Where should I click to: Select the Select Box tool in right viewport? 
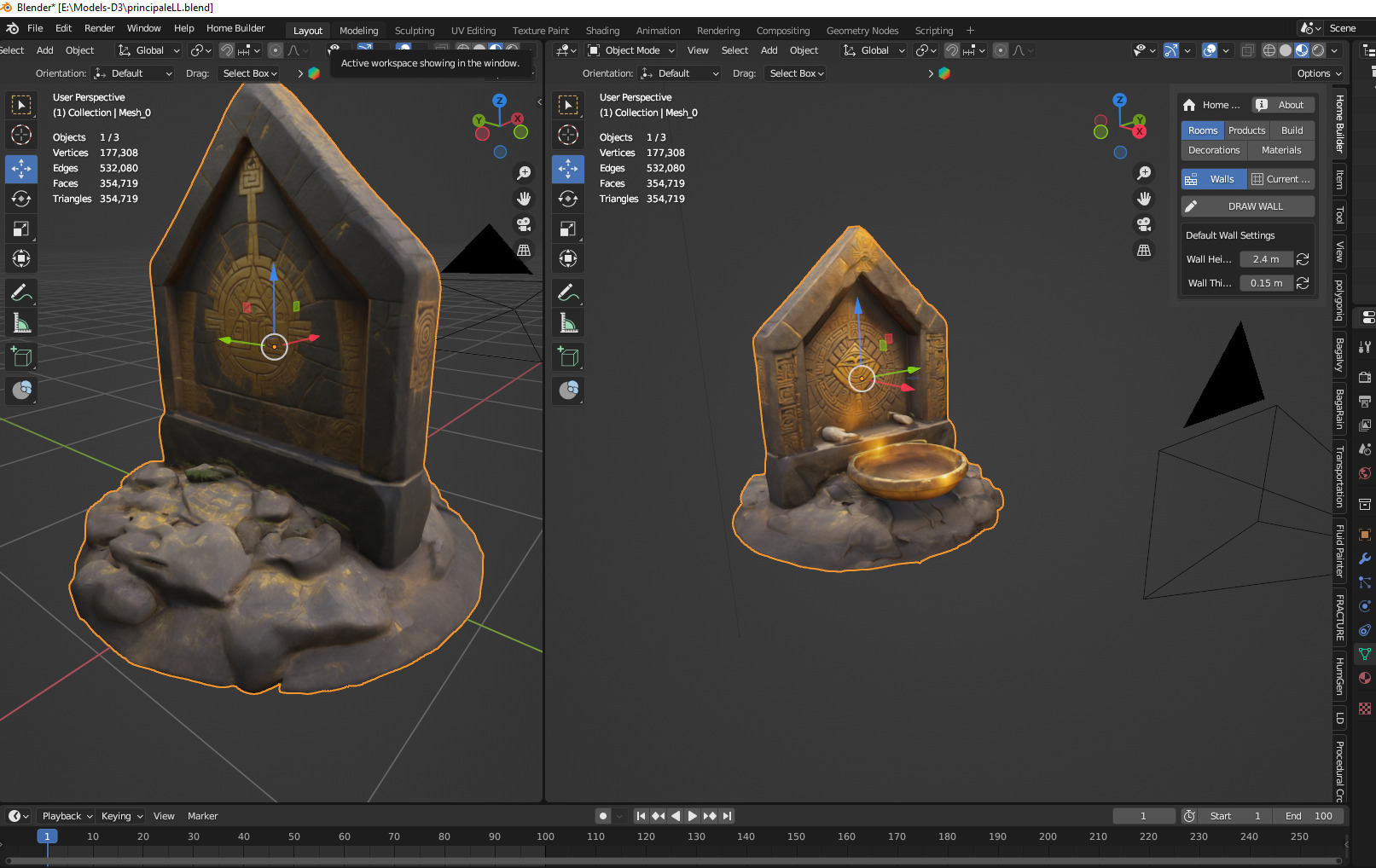pos(568,105)
